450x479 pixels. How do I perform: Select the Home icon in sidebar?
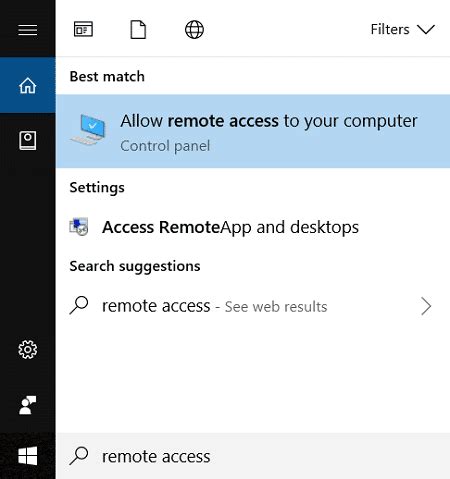[x=28, y=85]
